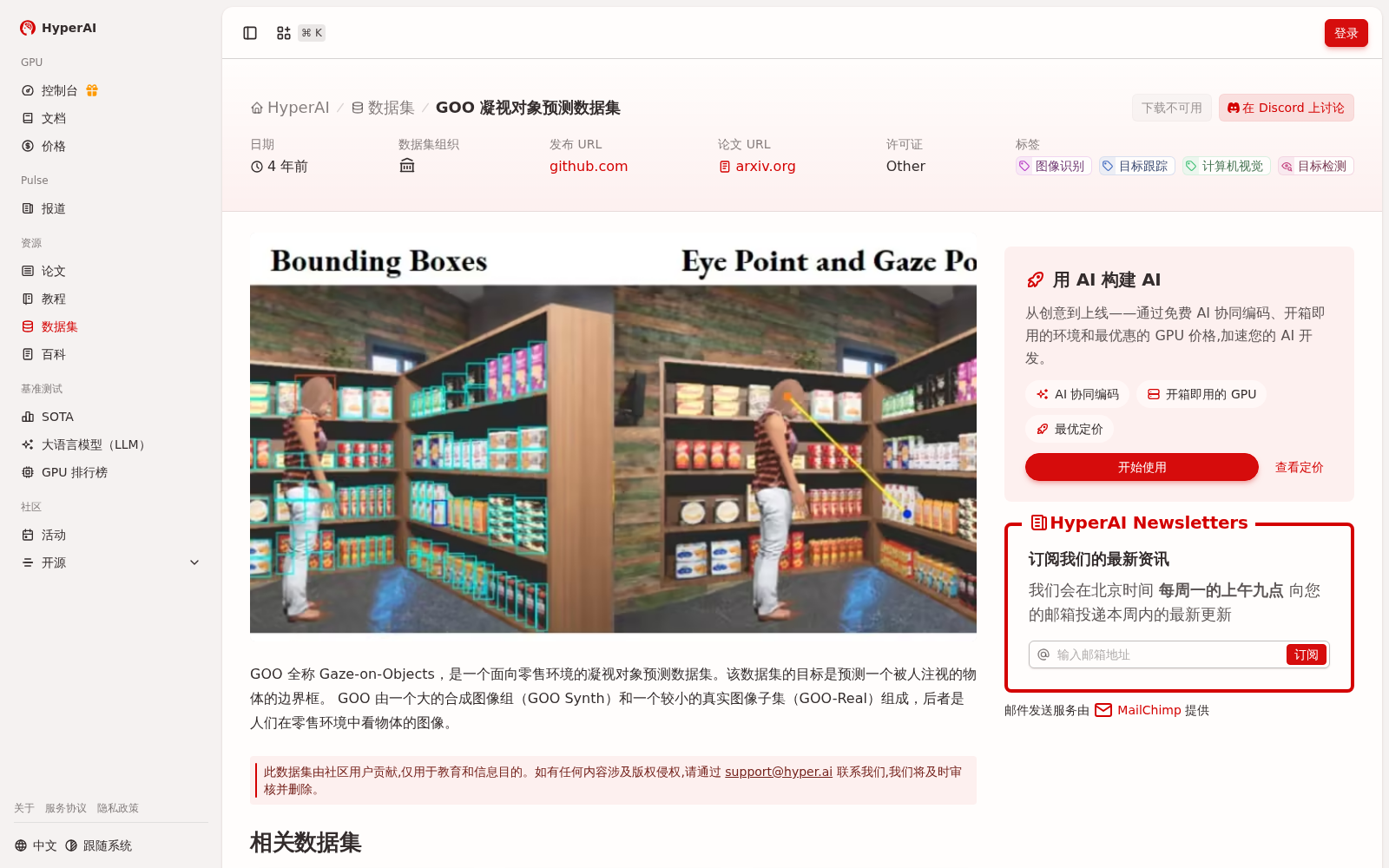The image size is (1389, 868).
Task: Click the 最优定价 chip
Action: click(1070, 429)
